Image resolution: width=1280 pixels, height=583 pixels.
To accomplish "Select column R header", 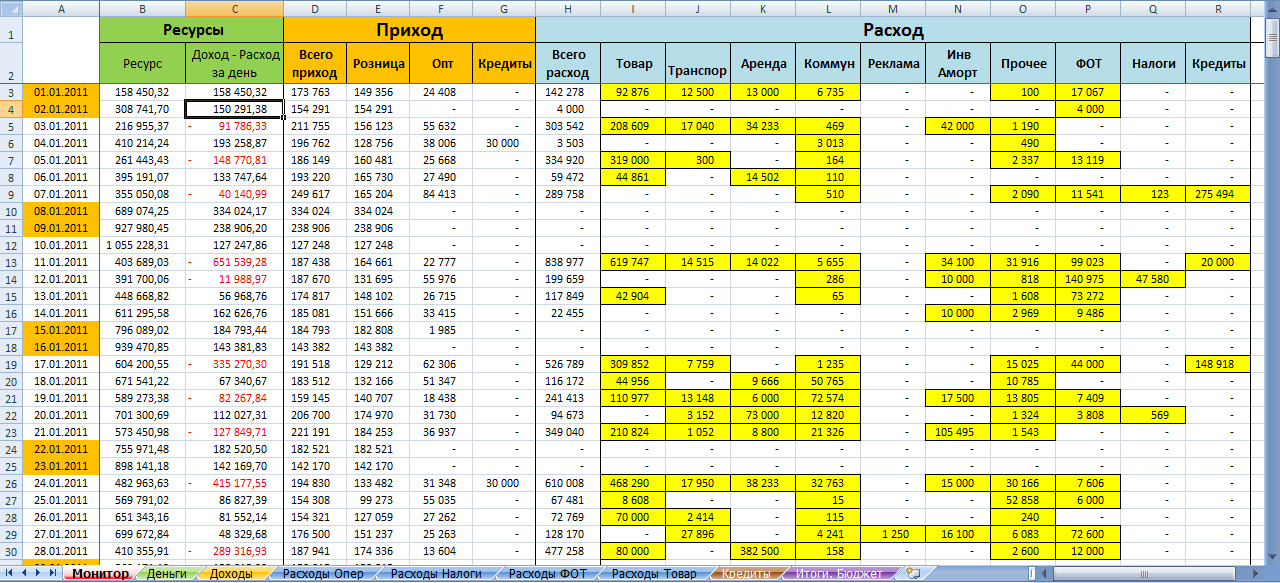I will click(1218, 8).
